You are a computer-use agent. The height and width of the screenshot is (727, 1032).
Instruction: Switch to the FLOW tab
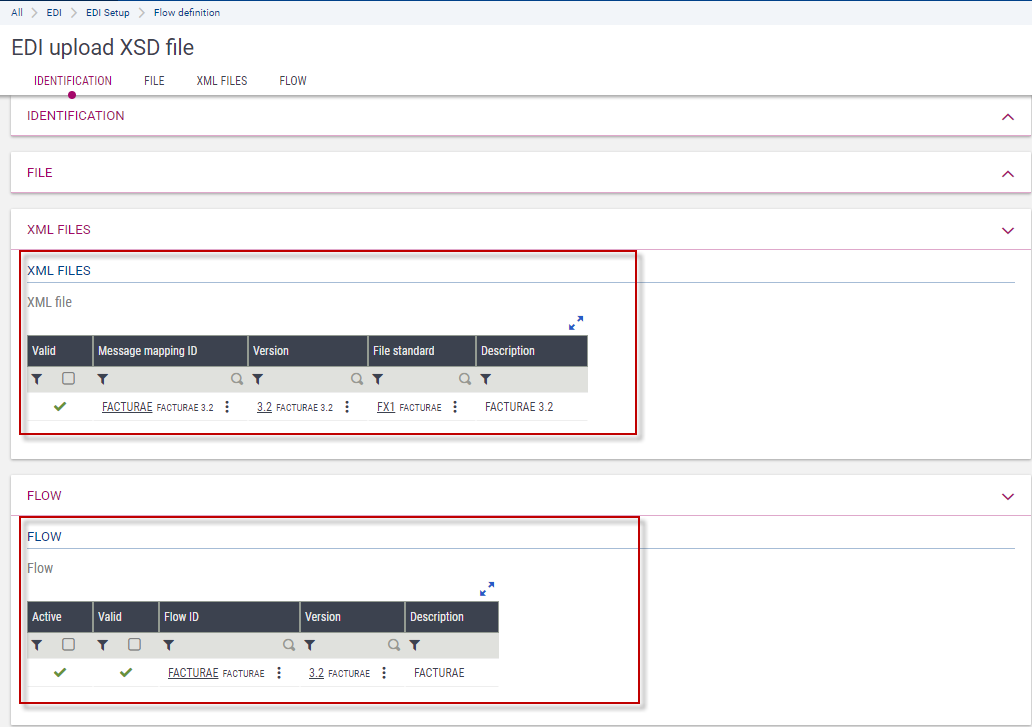[293, 81]
